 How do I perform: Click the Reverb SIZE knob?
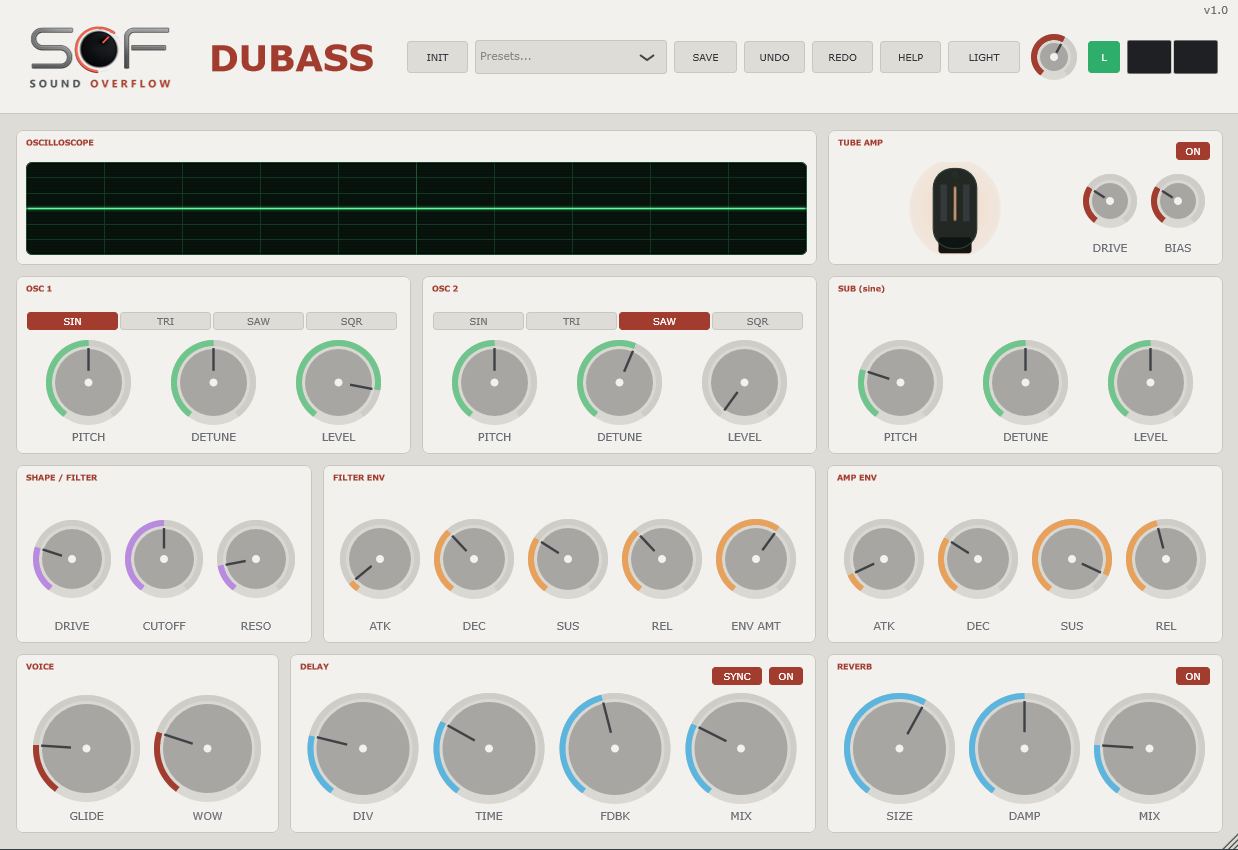pos(899,748)
